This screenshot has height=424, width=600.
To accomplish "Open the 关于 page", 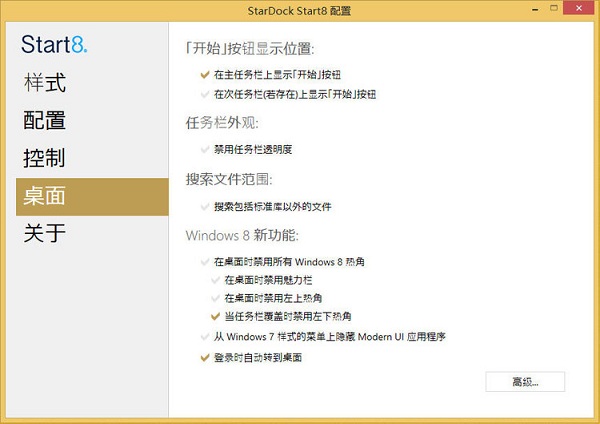I will (92, 233).
